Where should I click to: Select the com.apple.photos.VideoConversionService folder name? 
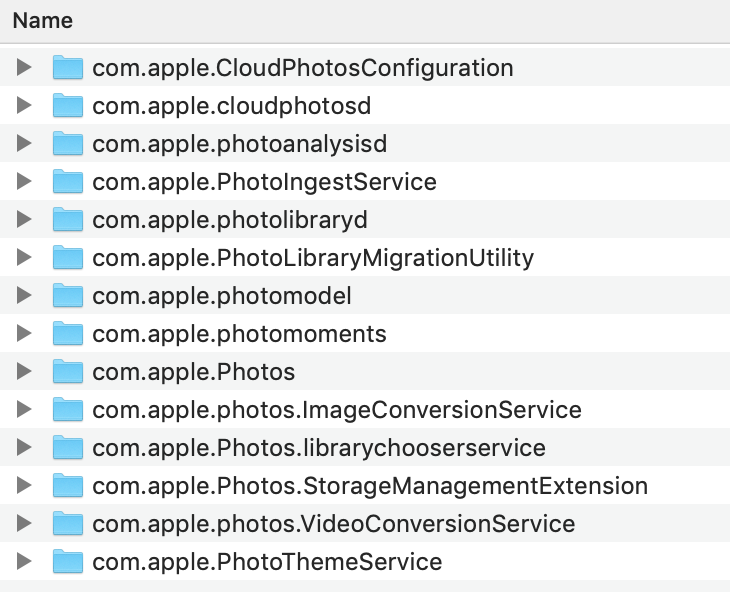[x=333, y=524]
